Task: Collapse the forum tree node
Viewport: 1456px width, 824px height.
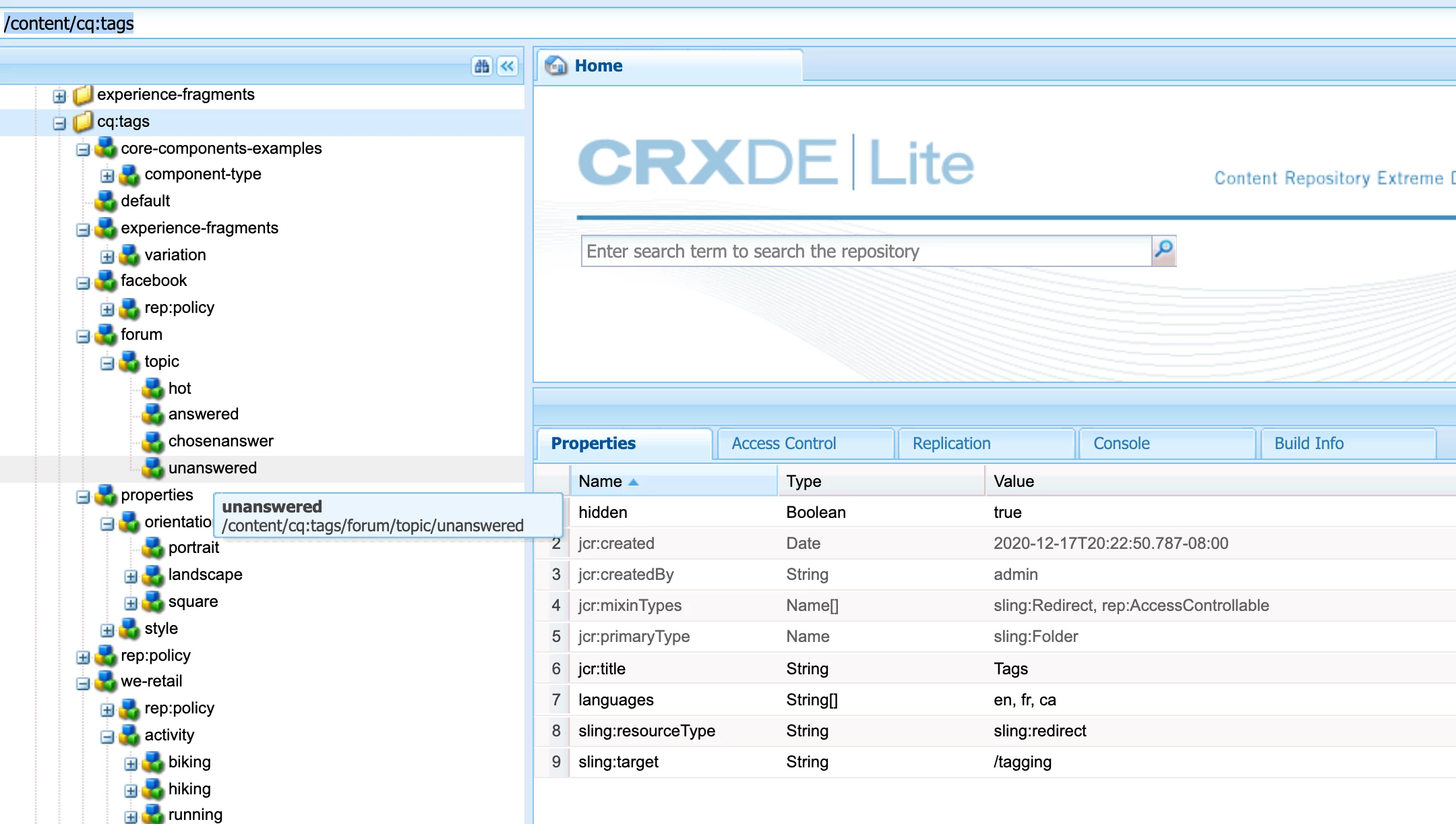Action: click(x=83, y=336)
